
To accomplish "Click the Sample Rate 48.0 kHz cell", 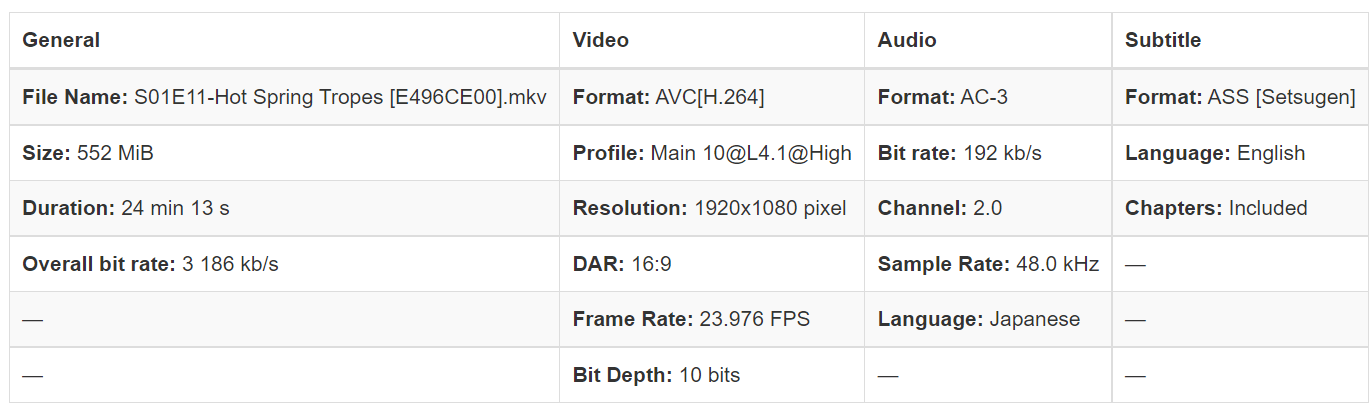I will point(988,265).
